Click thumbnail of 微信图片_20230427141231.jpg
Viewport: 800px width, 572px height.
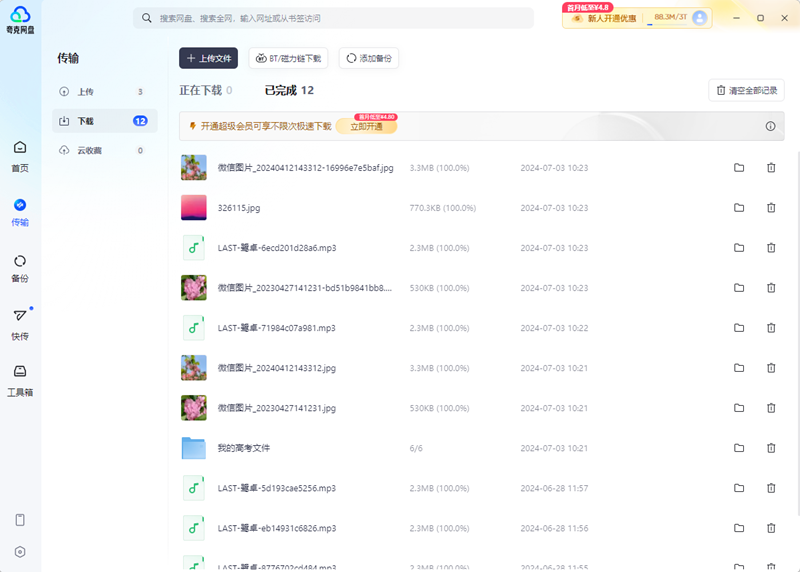tap(194, 408)
